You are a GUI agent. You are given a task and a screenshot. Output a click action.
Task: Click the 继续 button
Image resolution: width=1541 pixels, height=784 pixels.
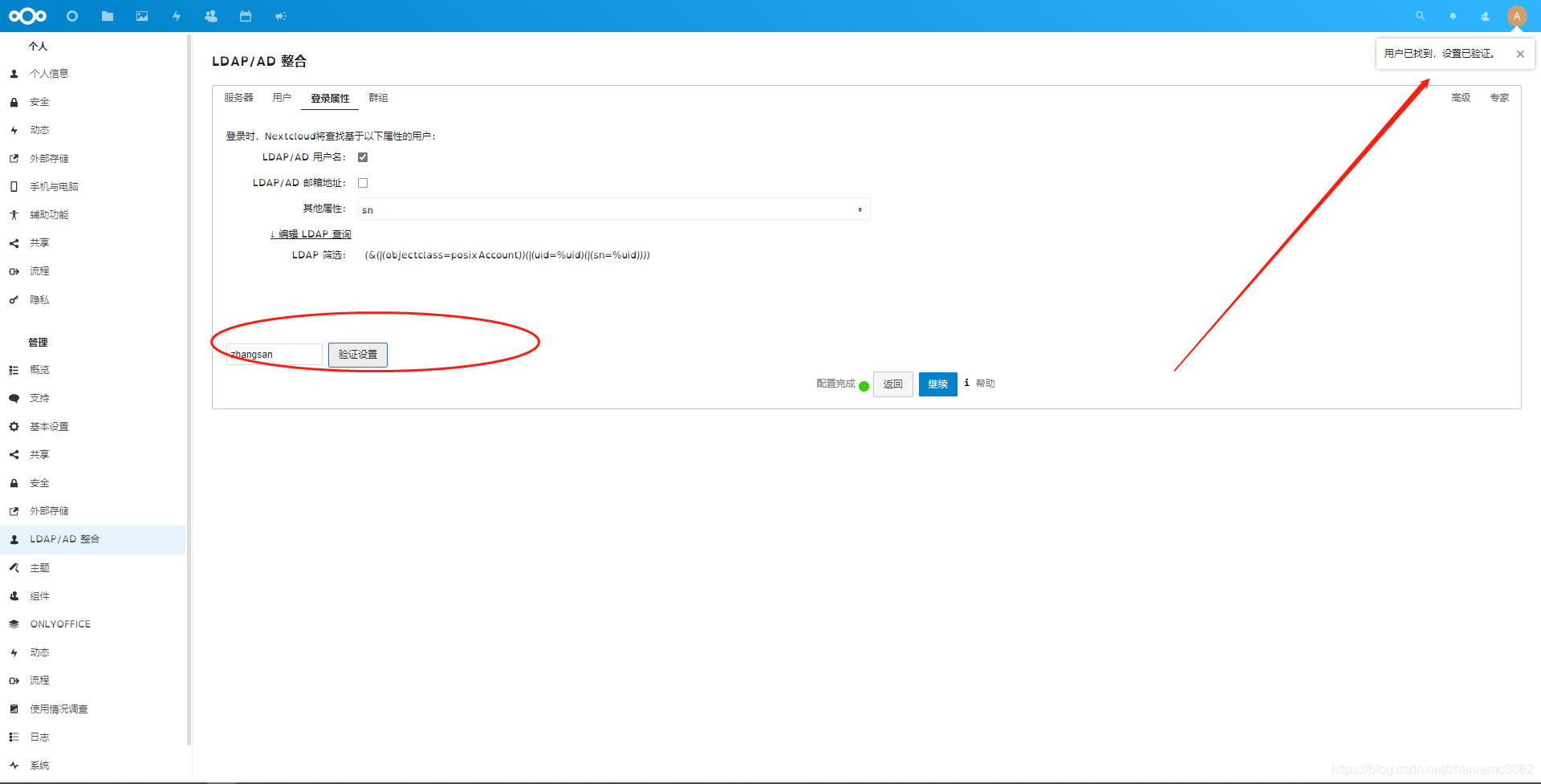(937, 384)
